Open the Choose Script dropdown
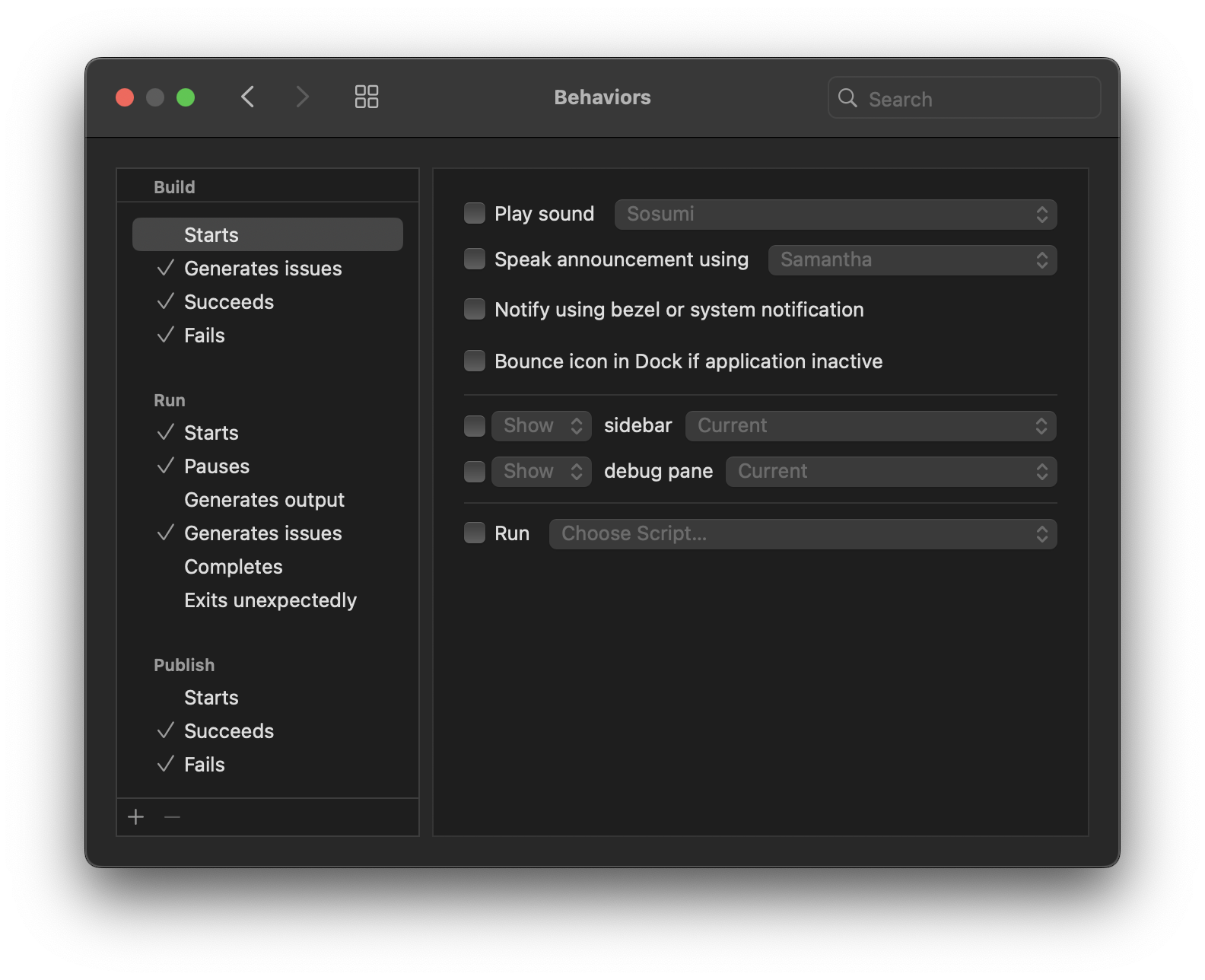1205x980 pixels. [803, 533]
